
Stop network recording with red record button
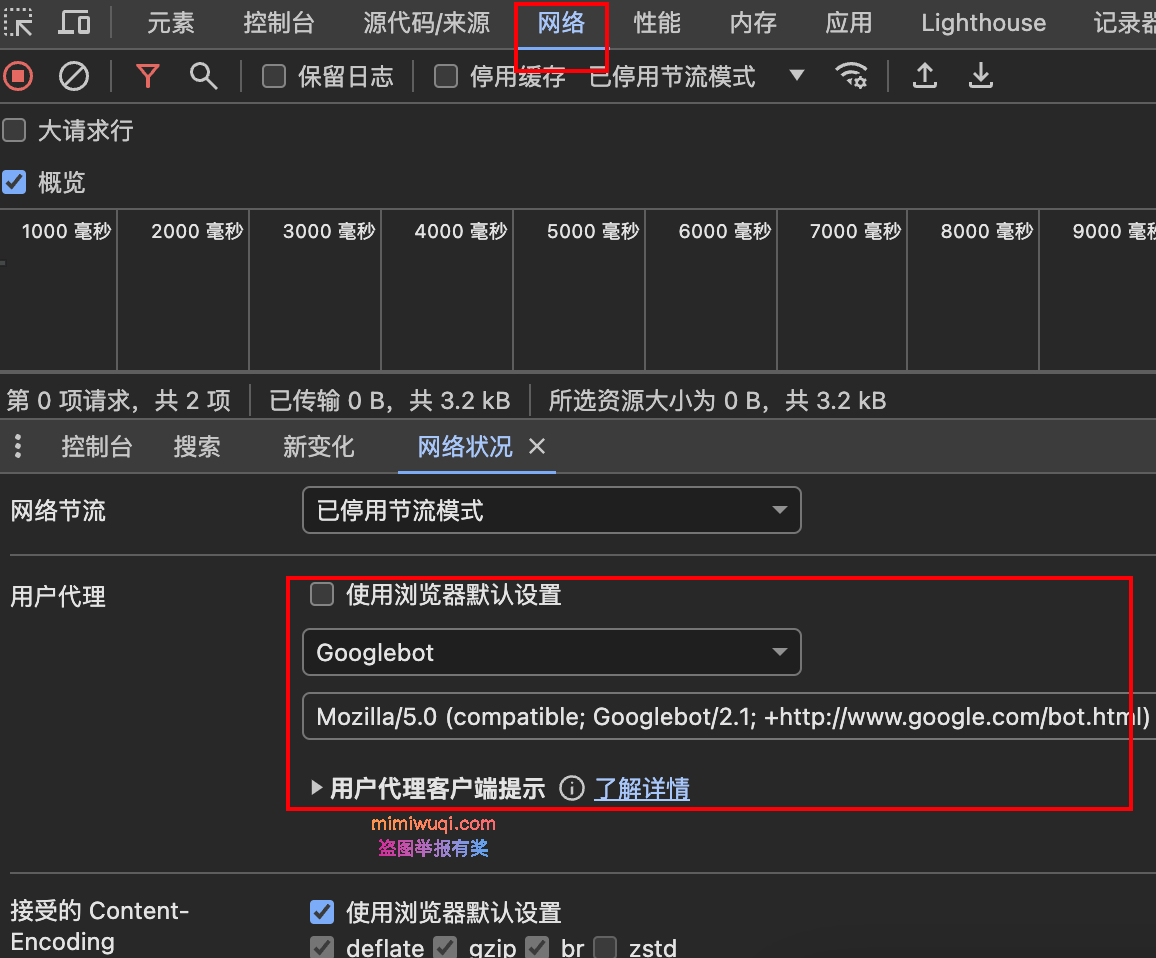click(x=18, y=76)
